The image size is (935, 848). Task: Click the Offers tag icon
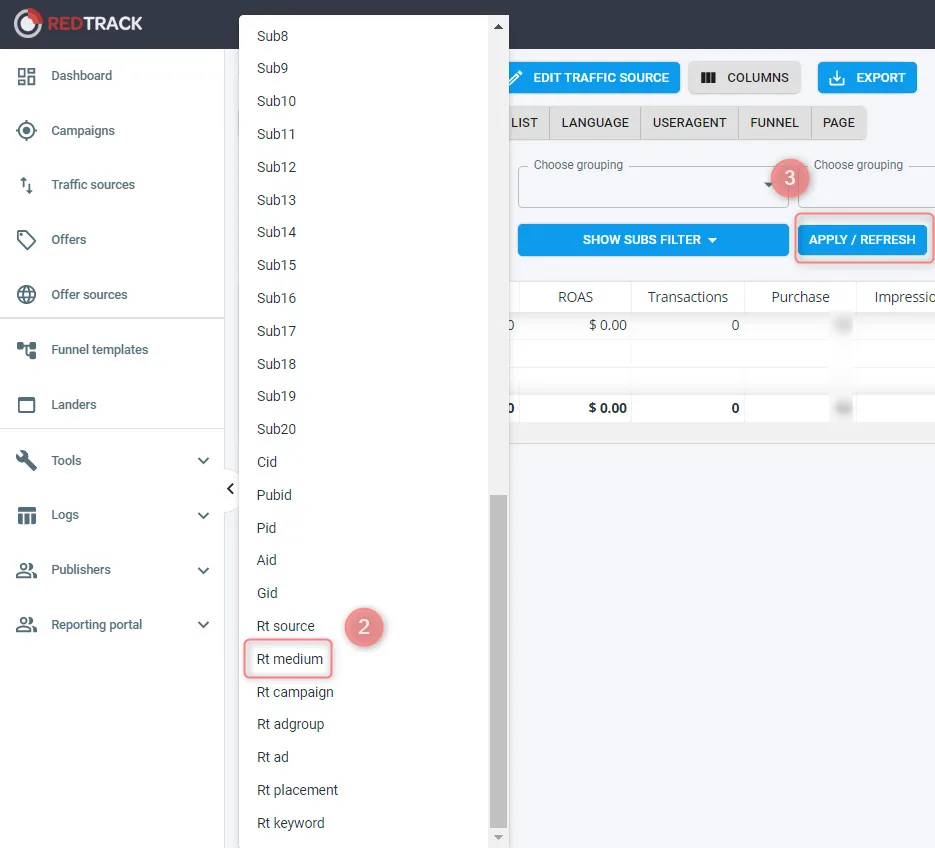(27, 240)
